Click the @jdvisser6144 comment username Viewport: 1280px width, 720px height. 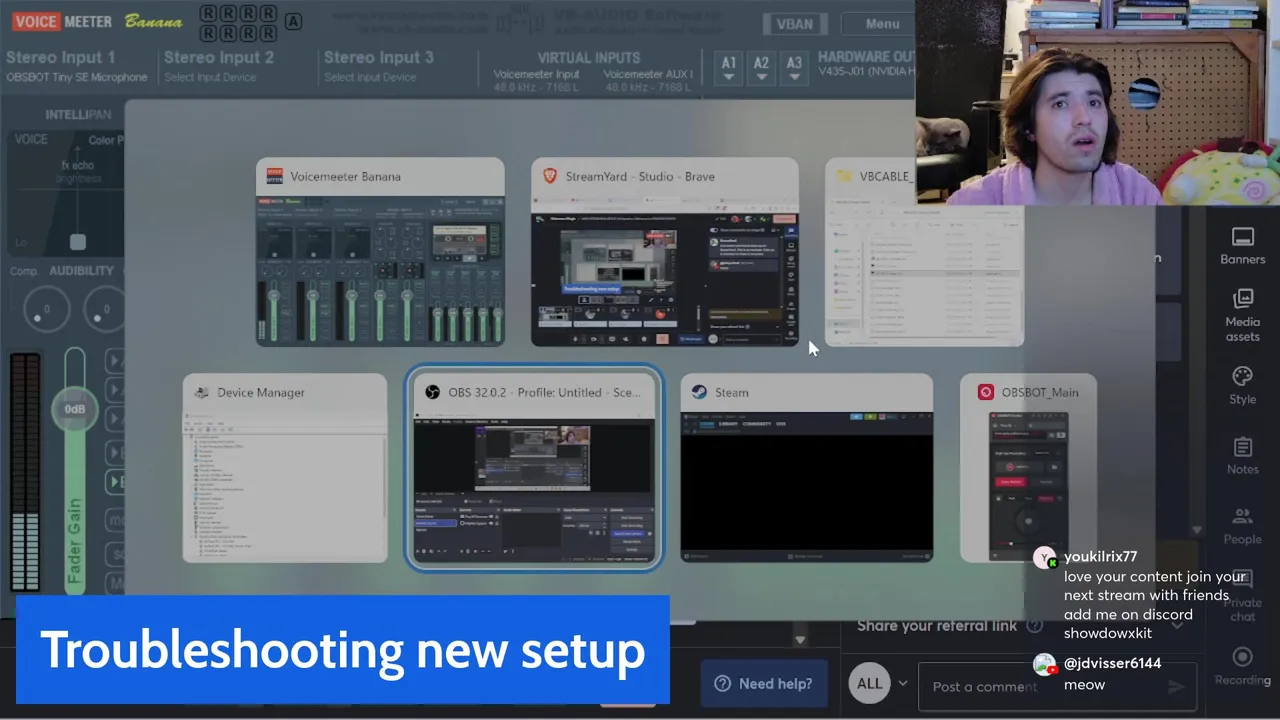(1112, 663)
